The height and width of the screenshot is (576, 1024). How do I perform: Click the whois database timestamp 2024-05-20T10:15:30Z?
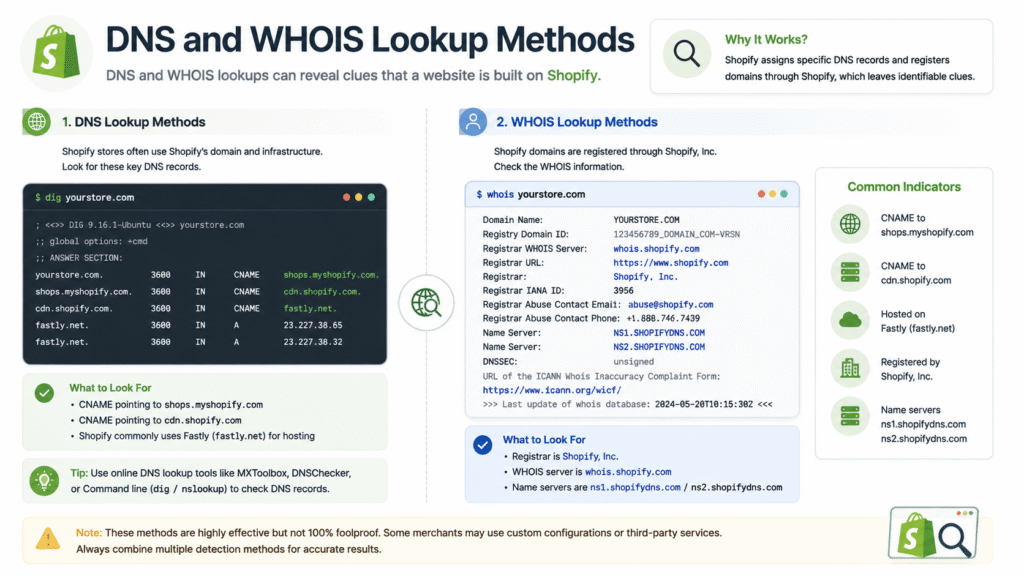coord(703,404)
